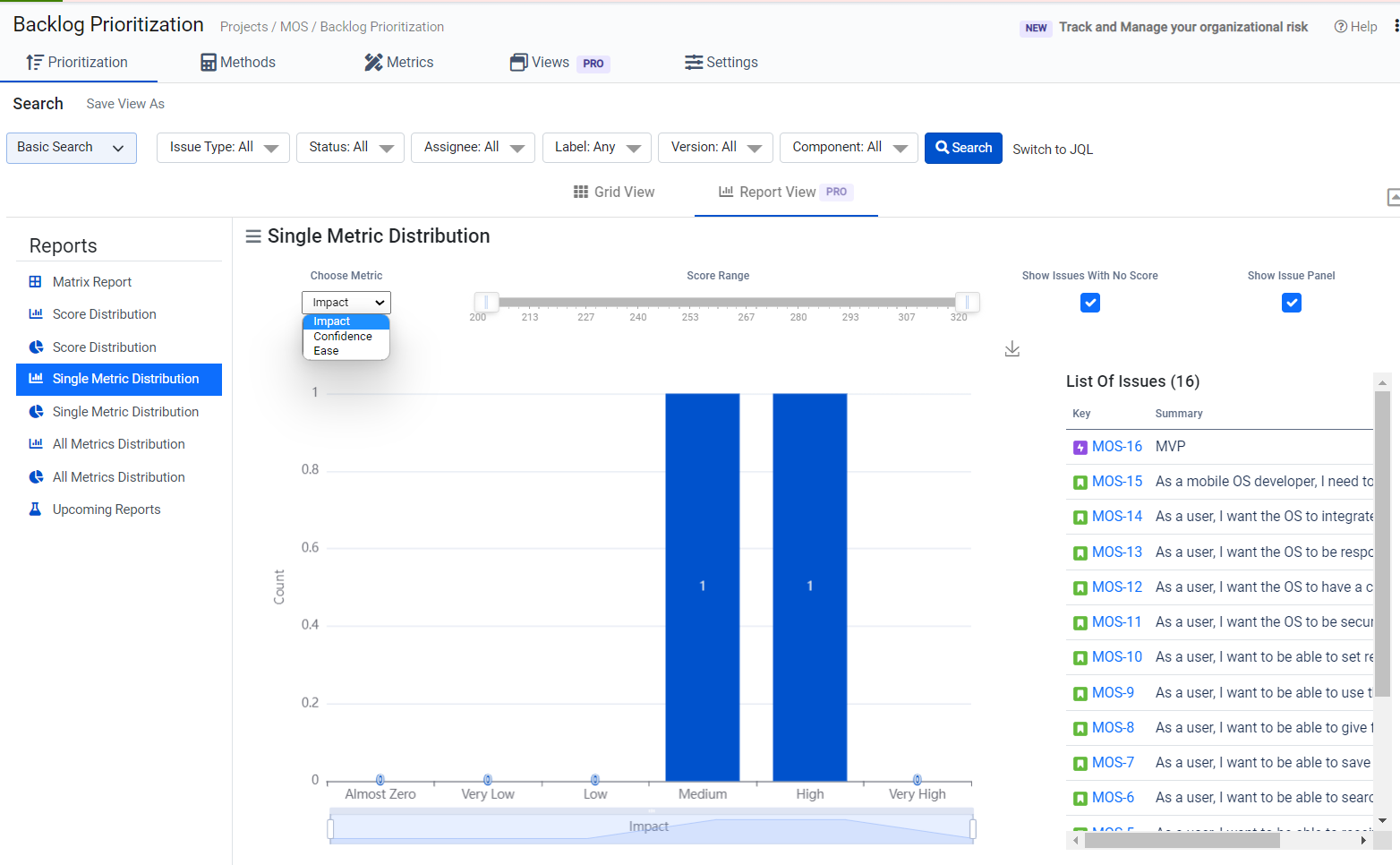The height and width of the screenshot is (865, 1400).
Task: Expand the Issue Type filter dropdown
Action: pos(223,148)
